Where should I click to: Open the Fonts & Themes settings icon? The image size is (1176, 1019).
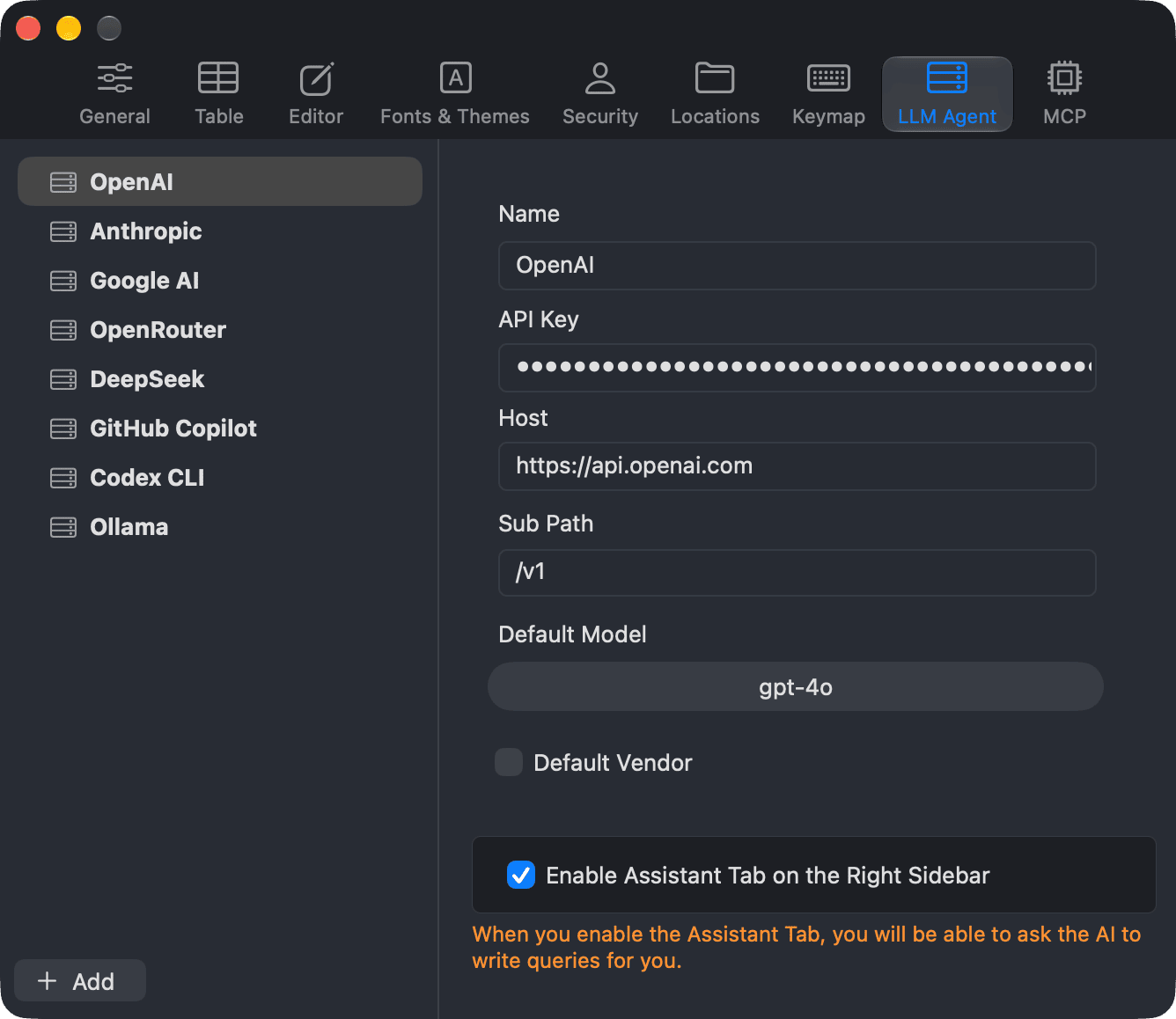click(x=455, y=78)
